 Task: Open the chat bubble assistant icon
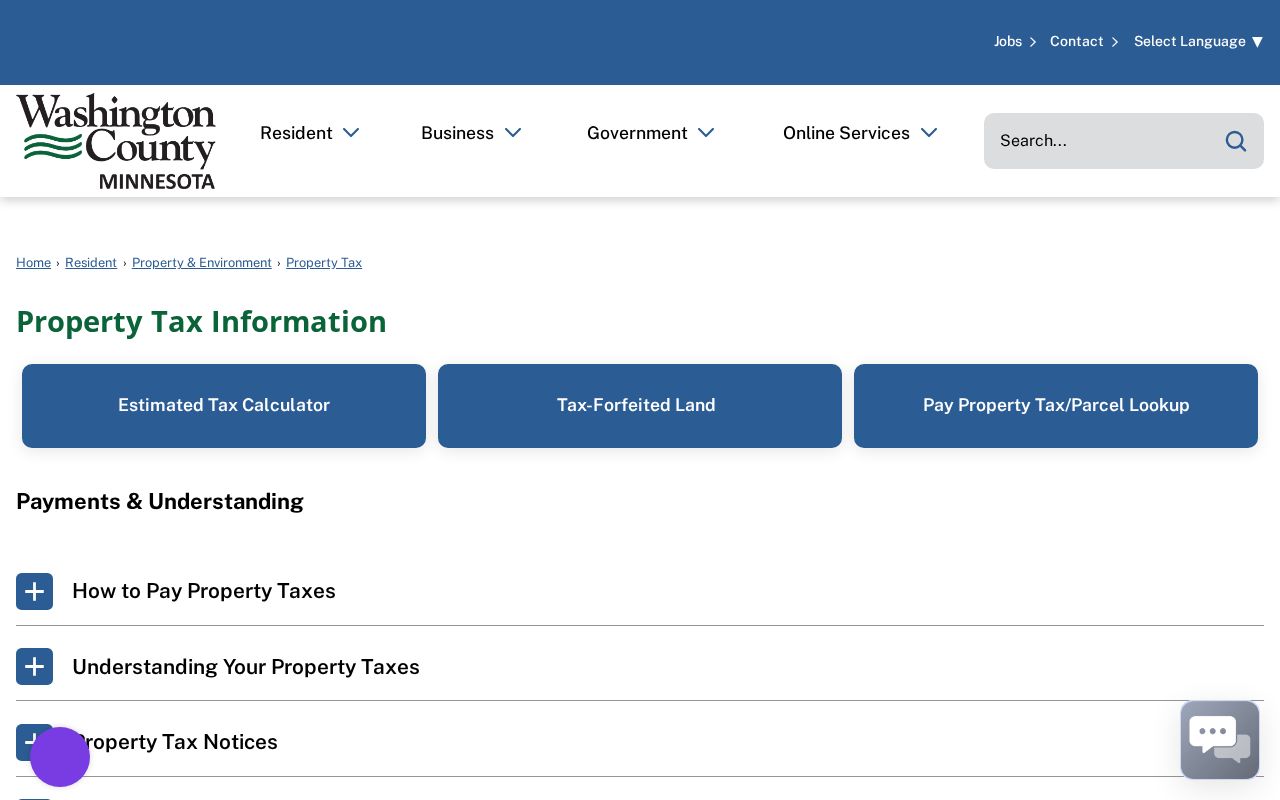click(x=1220, y=740)
